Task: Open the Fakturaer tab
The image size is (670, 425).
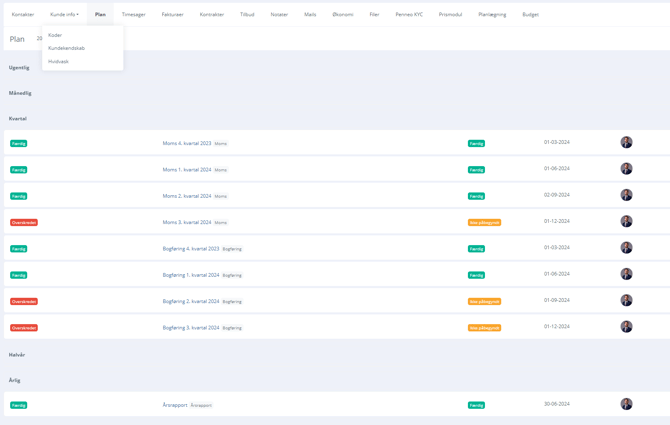Action: pos(172,14)
